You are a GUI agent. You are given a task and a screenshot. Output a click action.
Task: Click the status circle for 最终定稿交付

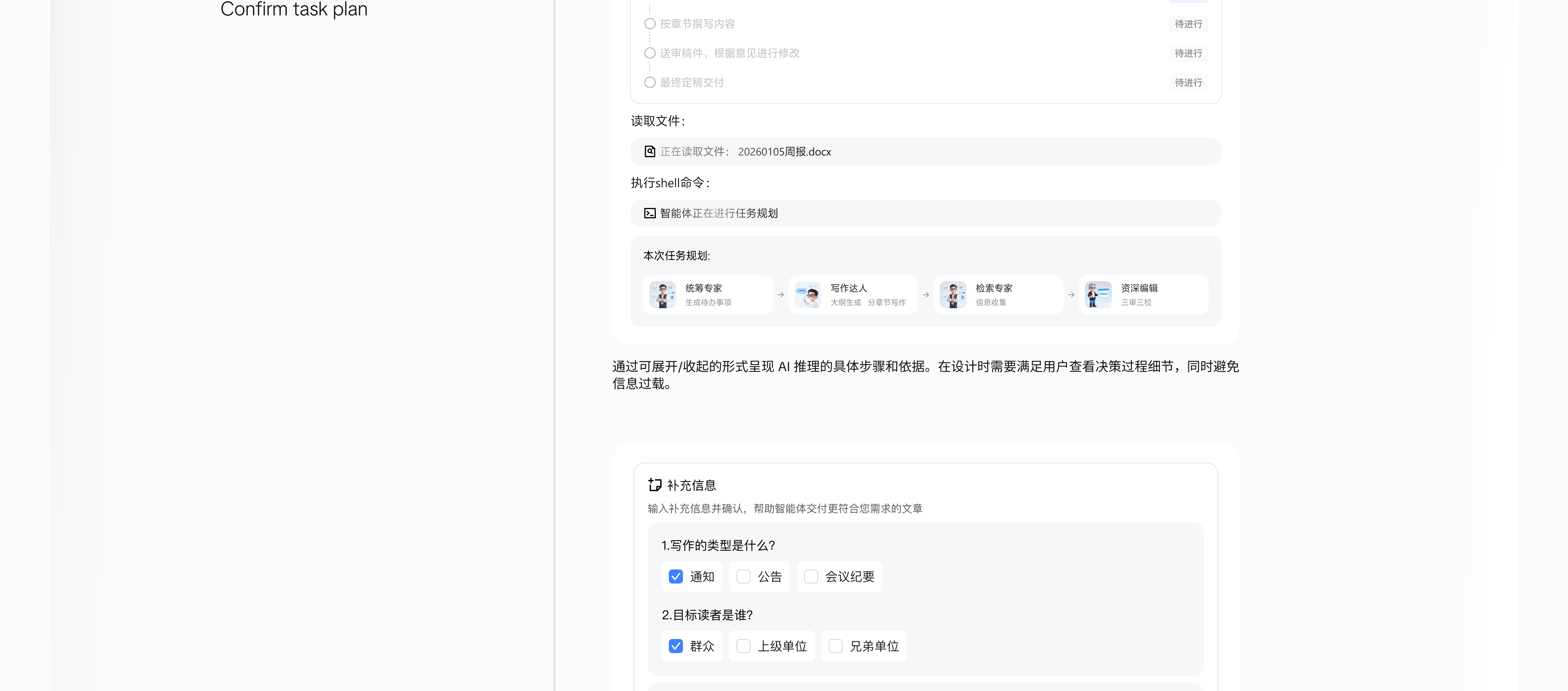(x=649, y=82)
